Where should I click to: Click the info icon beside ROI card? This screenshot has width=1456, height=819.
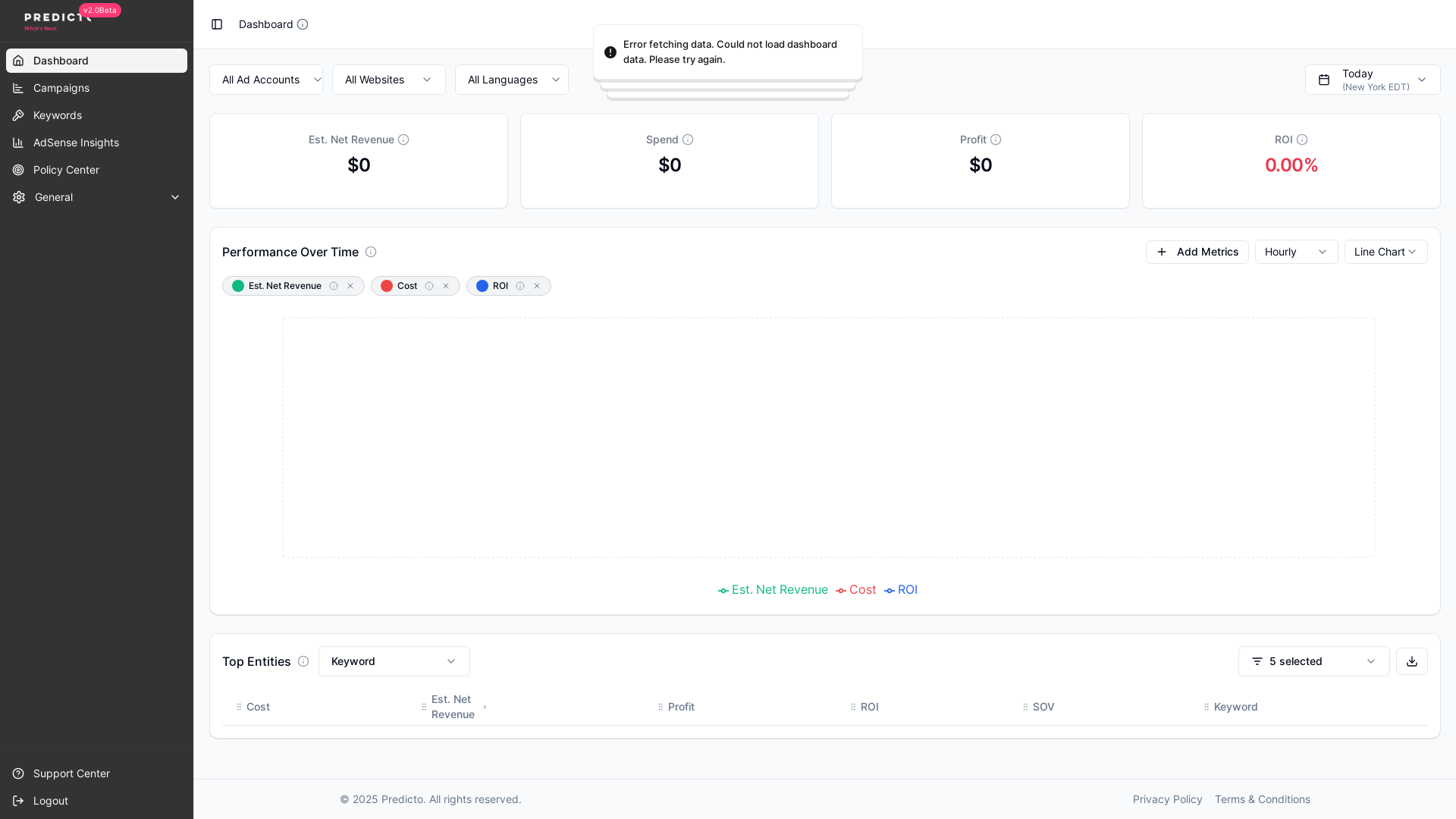pos(1302,140)
